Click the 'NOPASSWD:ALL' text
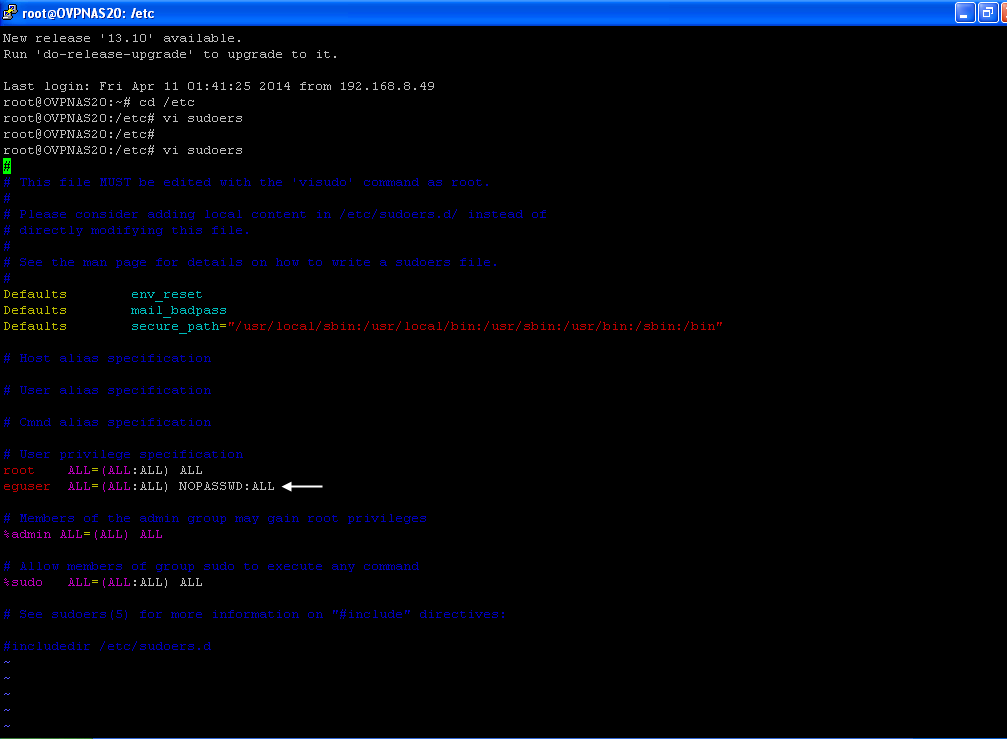The height and width of the screenshot is (739, 1007). pos(227,487)
